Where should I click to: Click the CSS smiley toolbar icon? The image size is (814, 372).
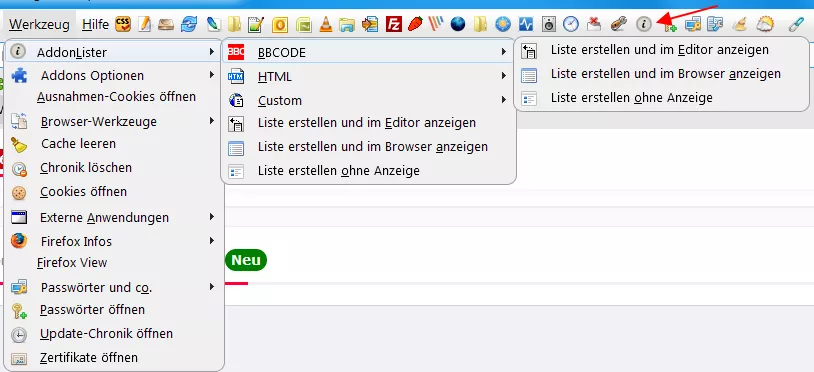coord(123,24)
